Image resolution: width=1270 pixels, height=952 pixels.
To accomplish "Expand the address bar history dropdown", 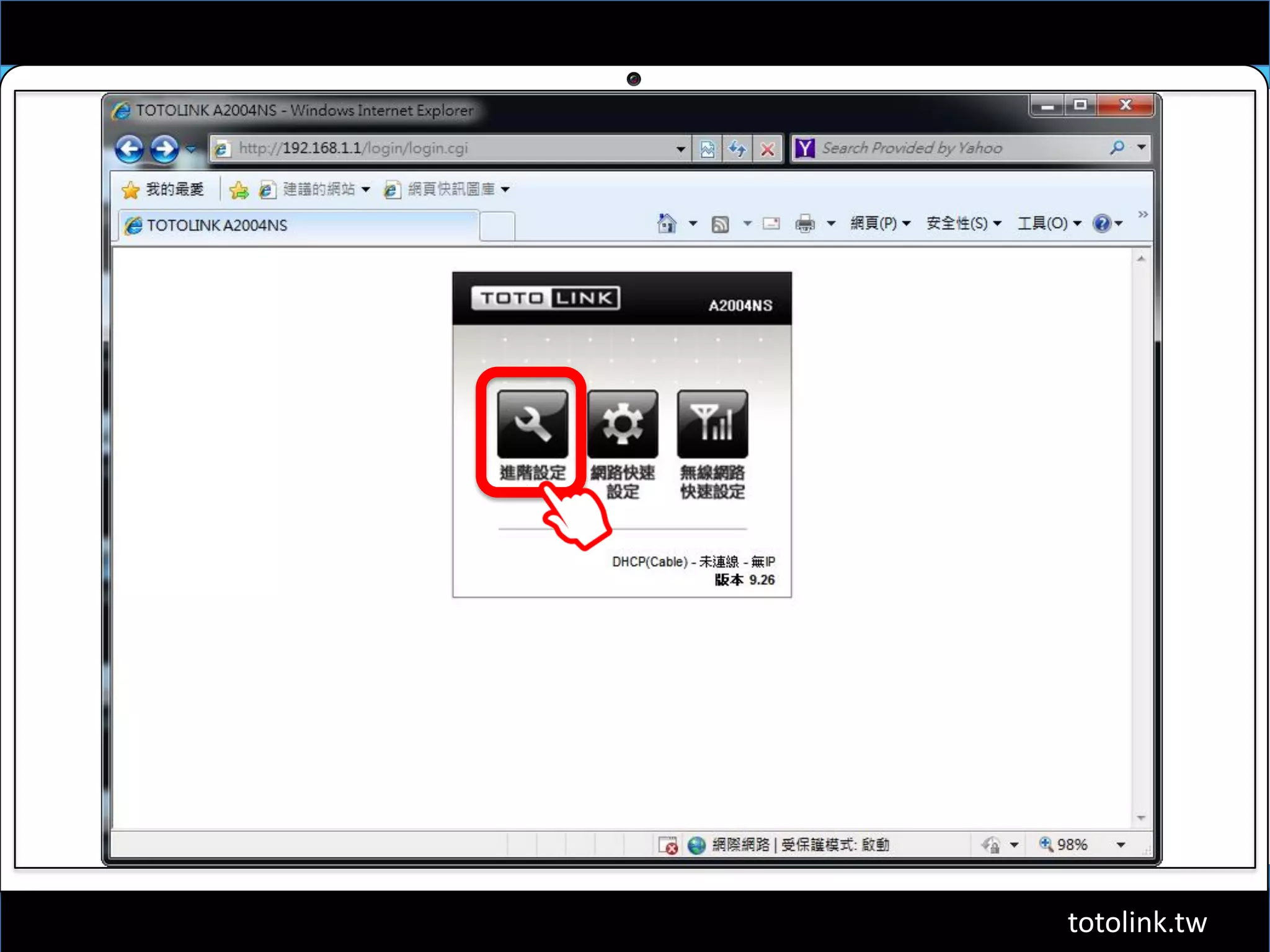I will tap(681, 149).
